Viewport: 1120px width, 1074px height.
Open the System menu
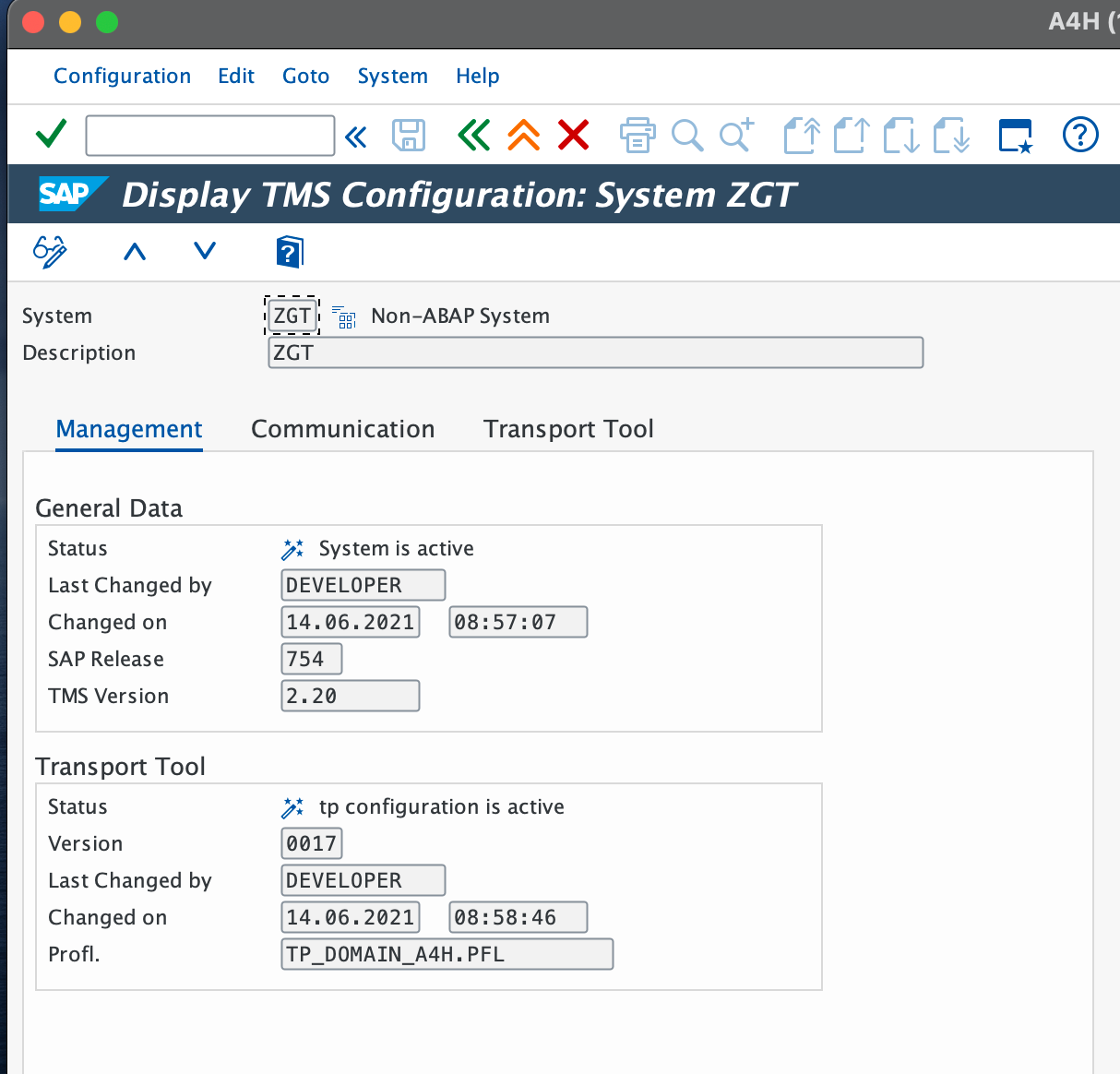[x=393, y=76]
